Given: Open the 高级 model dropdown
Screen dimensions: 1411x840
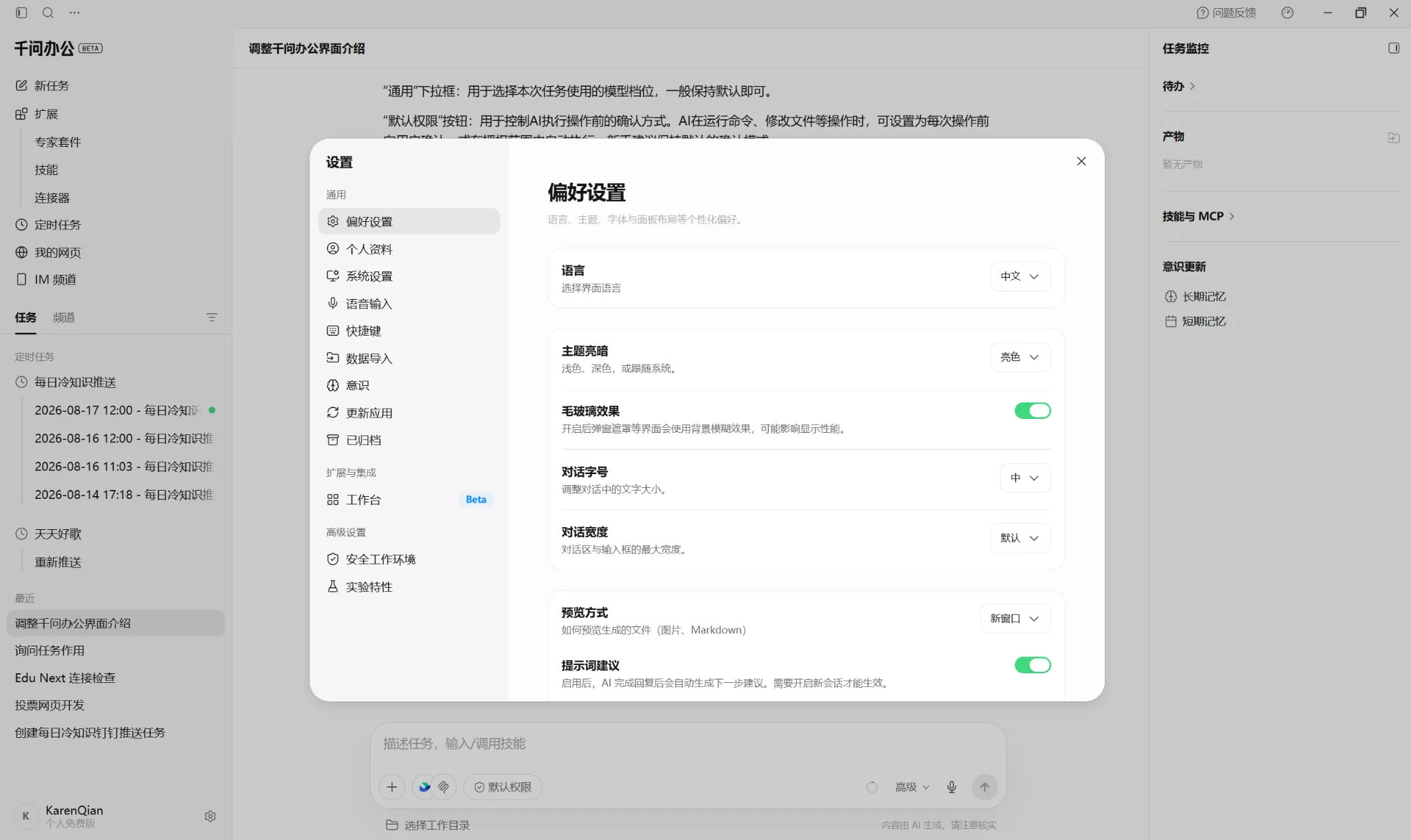Looking at the screenshot, I should [x=912, y=787].
